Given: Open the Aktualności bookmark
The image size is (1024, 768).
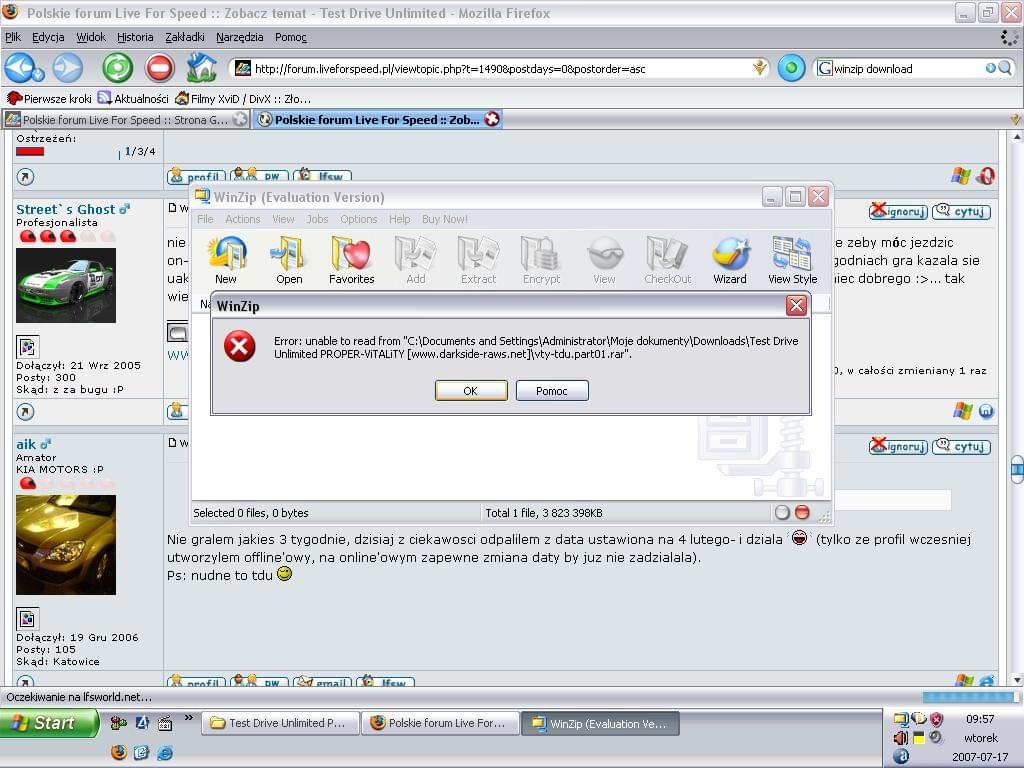Looking at the screenshot, I should click(x=133, y=99).
